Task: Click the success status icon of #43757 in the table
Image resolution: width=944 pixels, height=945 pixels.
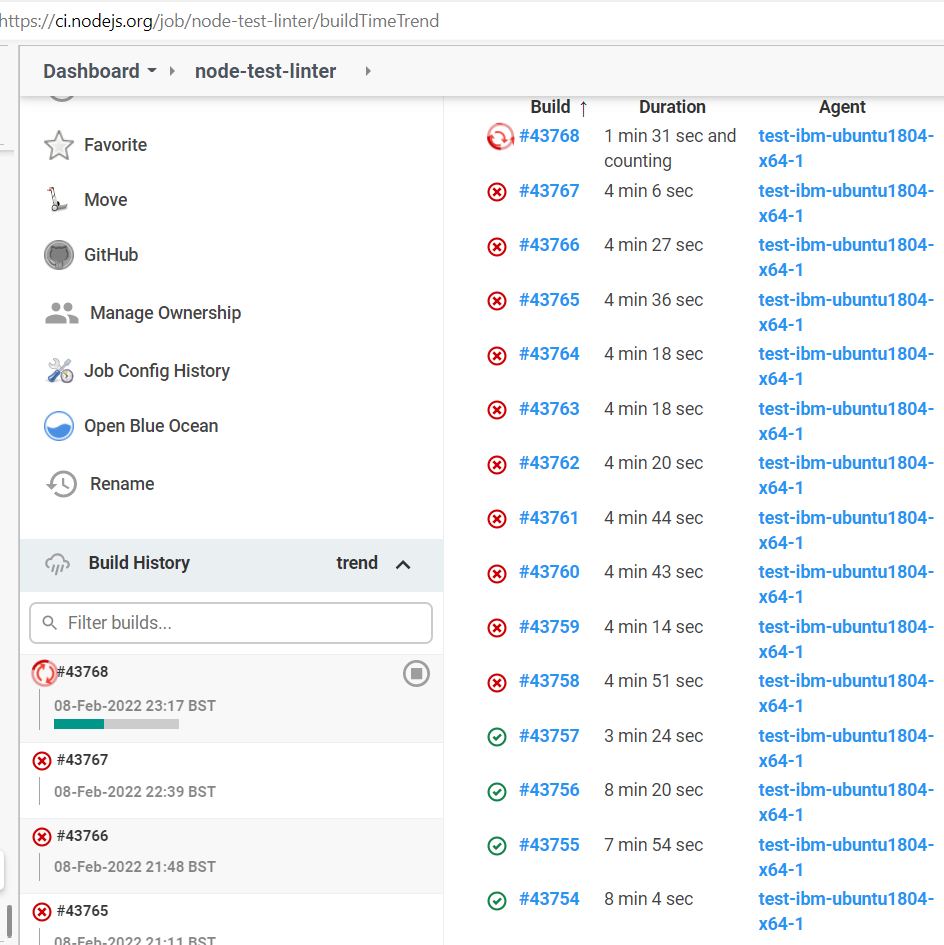Action: [497, 737]
